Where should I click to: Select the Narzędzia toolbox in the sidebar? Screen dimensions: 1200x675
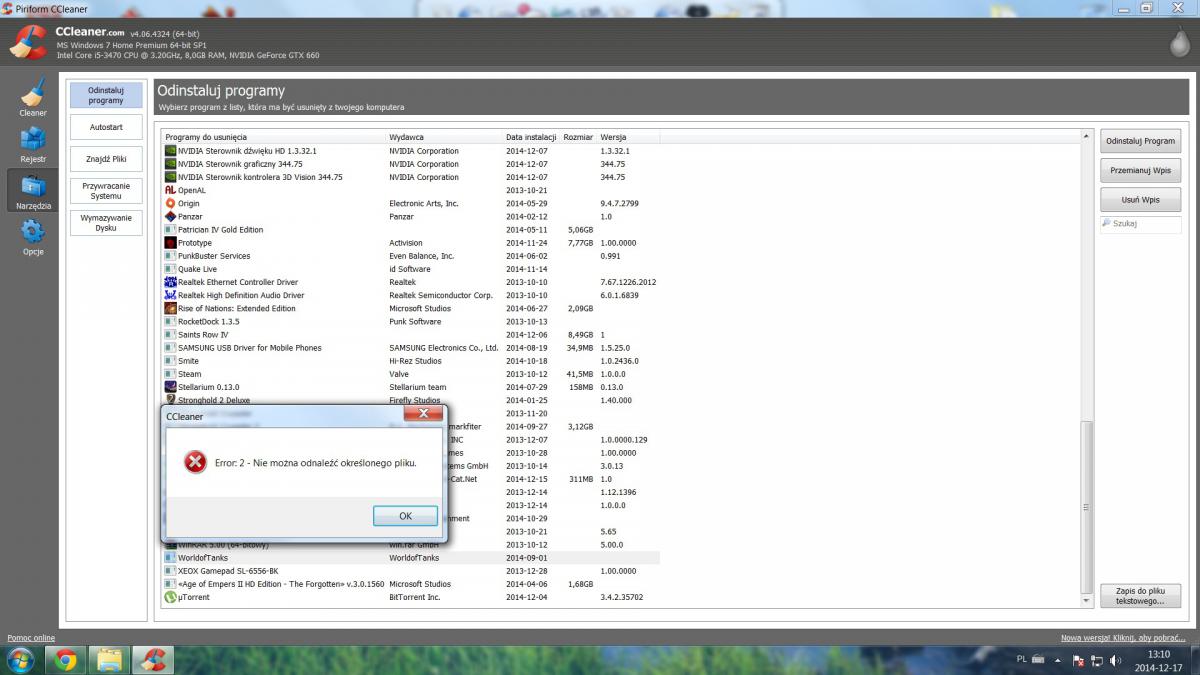pos(33,190)
